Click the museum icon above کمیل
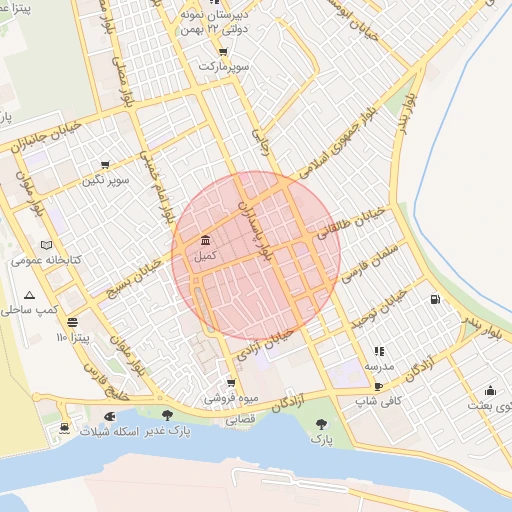The width and height of the screenshot is (512, 512). [x=206, y=240]
